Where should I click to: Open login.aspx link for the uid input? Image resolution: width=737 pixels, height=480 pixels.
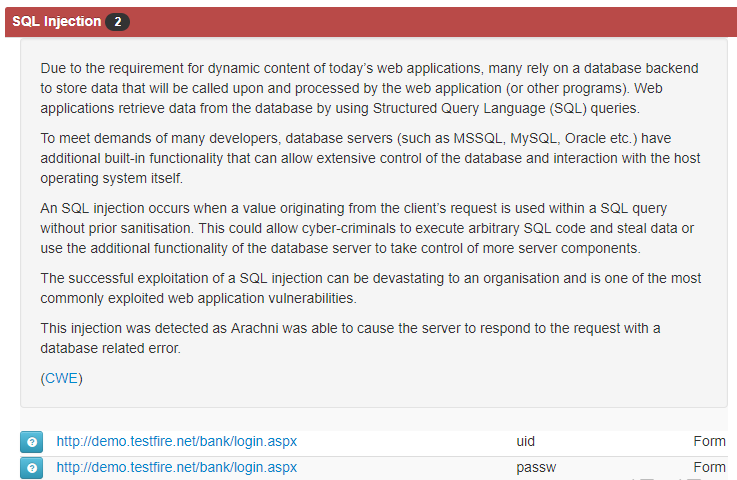click(x=177, y=441)
